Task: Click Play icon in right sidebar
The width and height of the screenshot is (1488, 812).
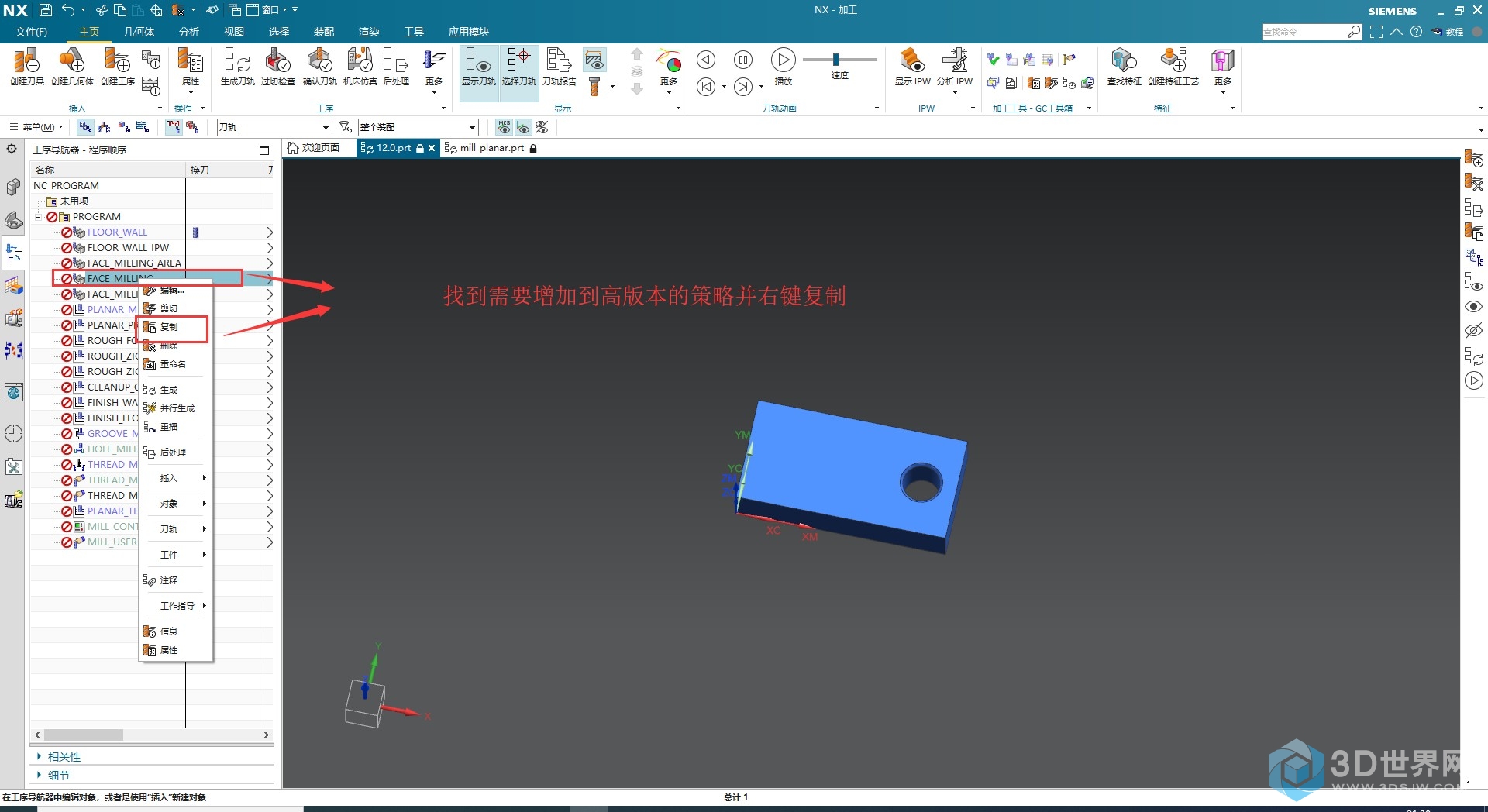Action: [1473, 380]
